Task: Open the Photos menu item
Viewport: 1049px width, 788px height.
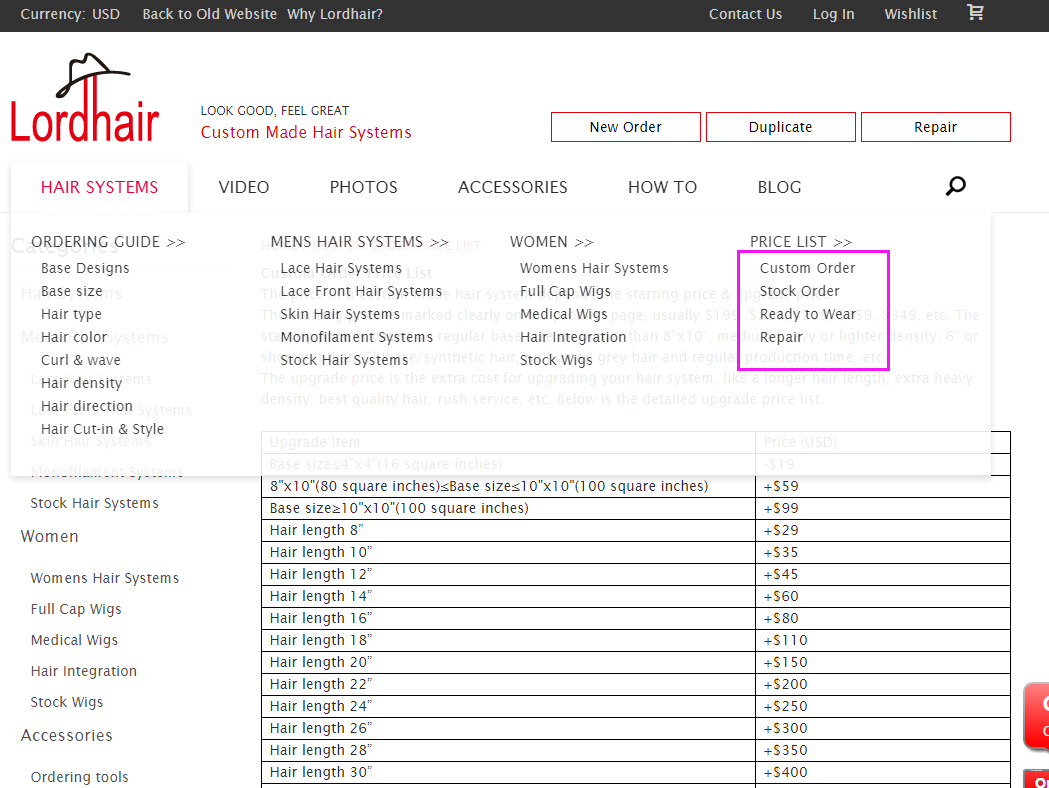Action: pos(363,187)
